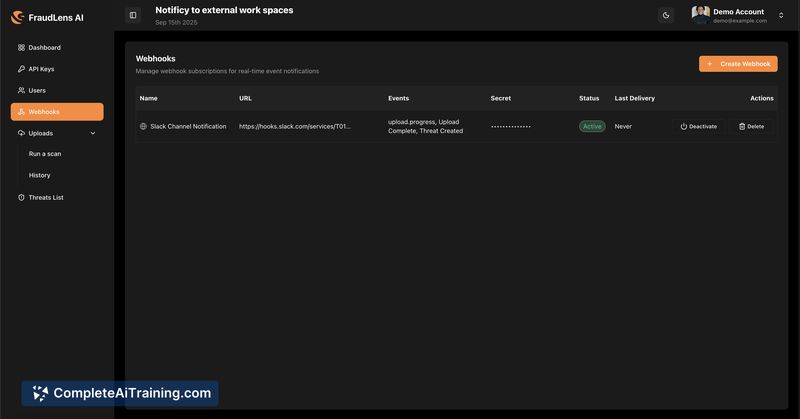Click the Webhooks section heading

(x=156, y=59)
